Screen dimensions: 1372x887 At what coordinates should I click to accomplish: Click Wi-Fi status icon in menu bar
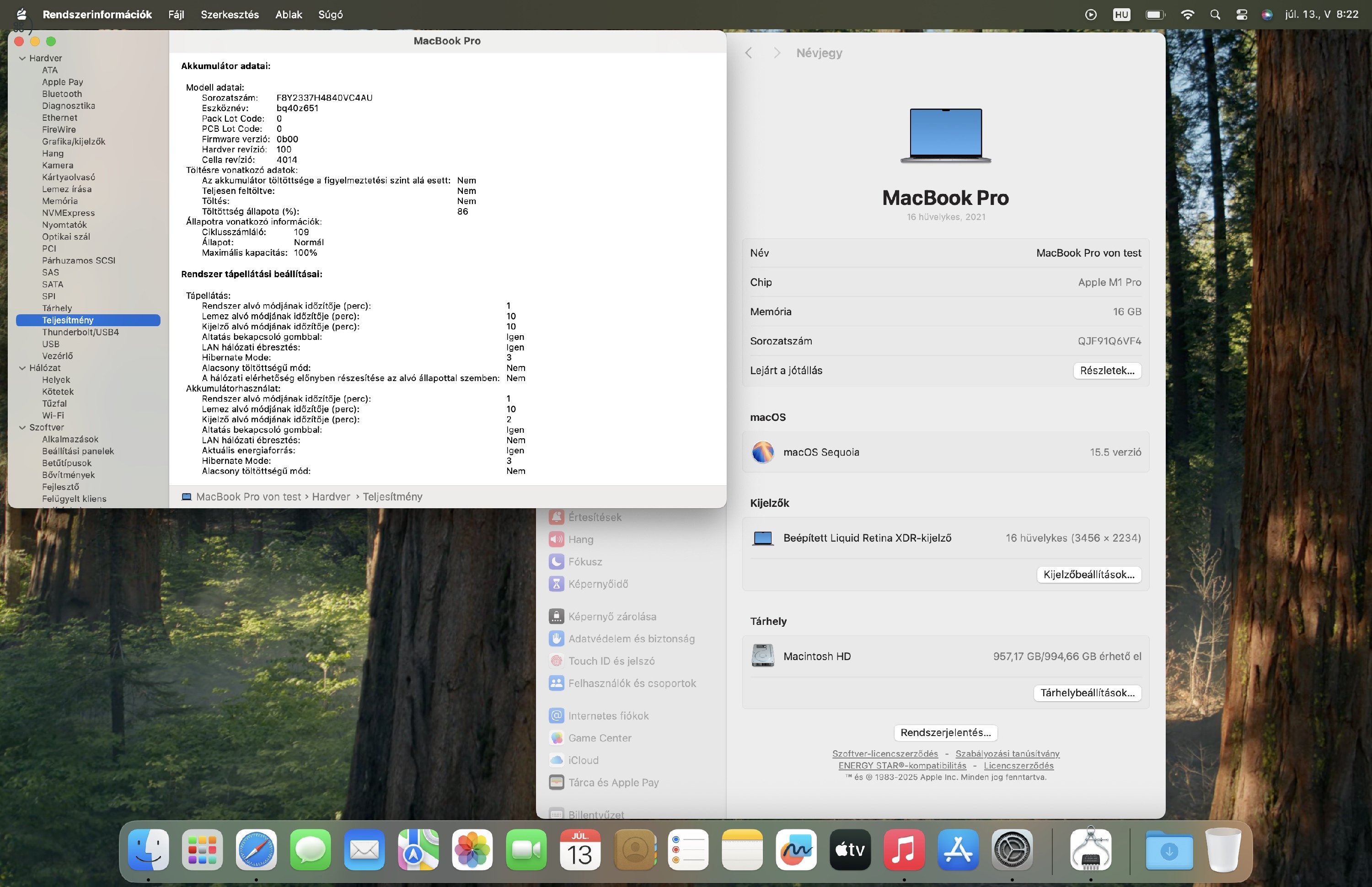(x=1187, y=14)
